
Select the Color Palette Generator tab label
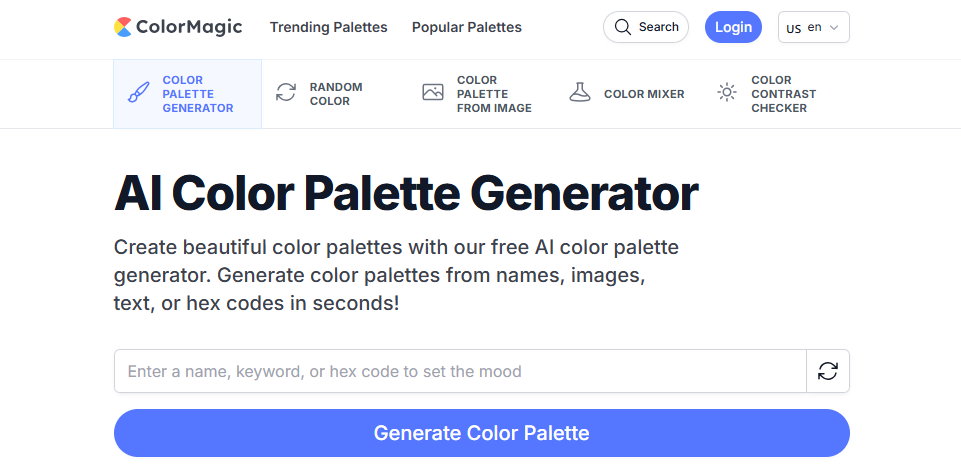point(198,94)
